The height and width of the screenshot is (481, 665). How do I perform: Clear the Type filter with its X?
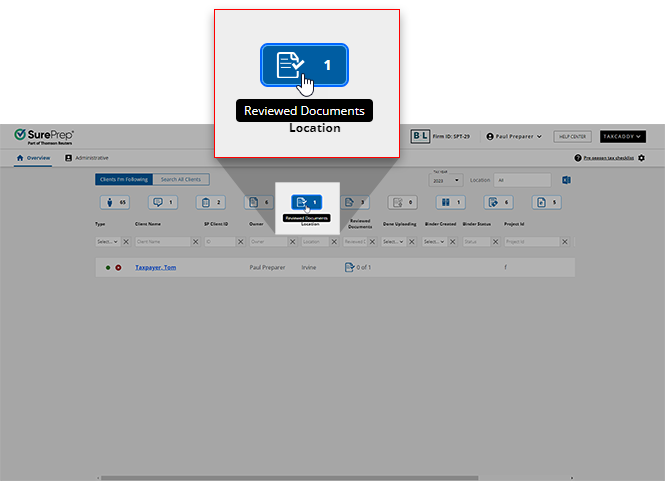pyautogui.click(x=126, y=242)
